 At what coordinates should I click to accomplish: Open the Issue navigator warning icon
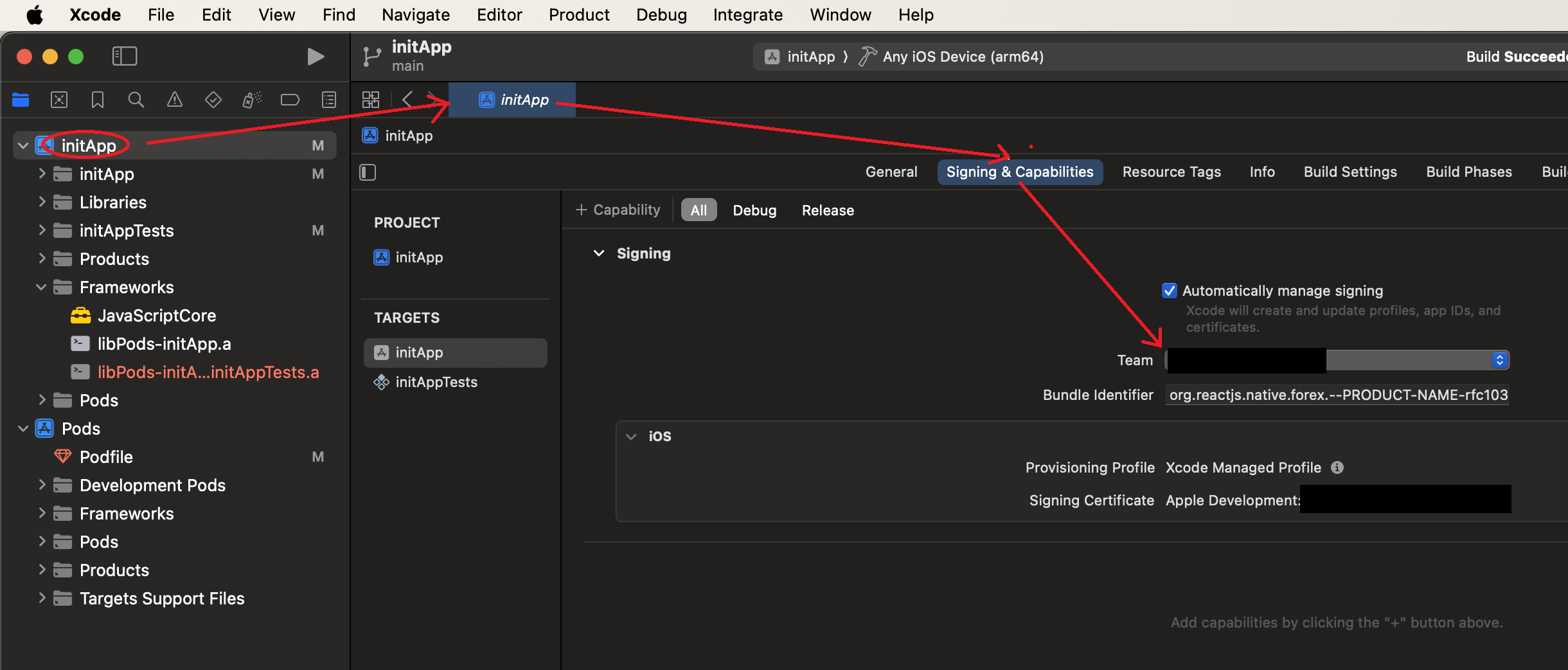coord(175,100)
